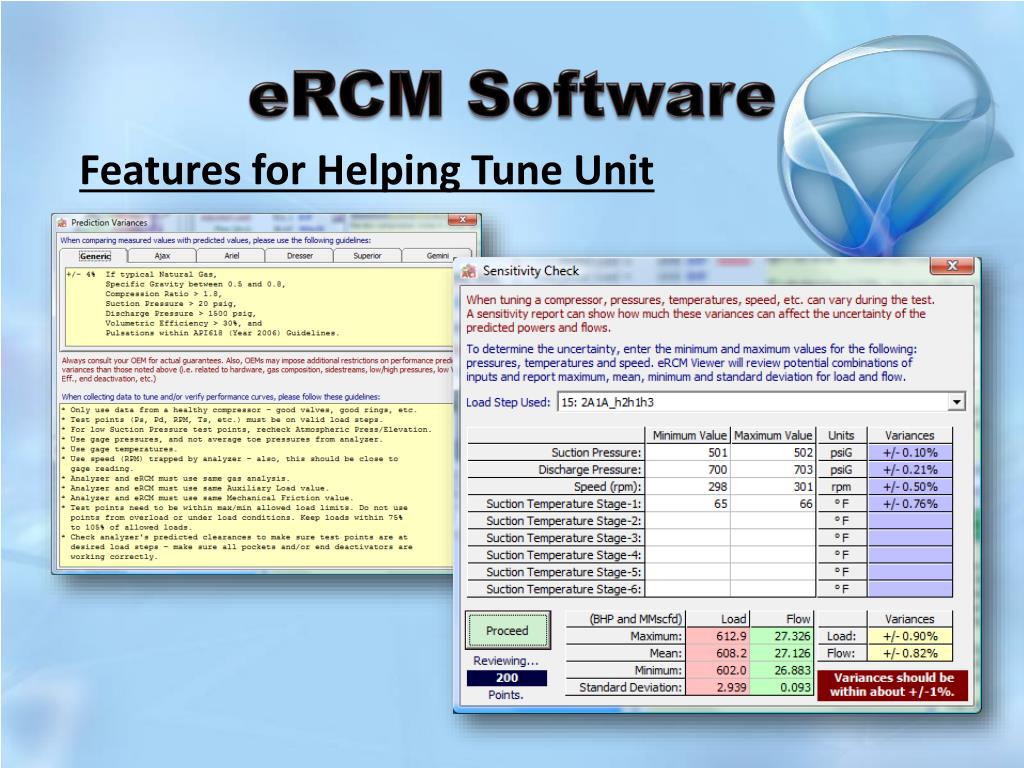Click Discharge Pressure maximum value 703
This screenshot has height=768, width=1024.
click(x=773, y=470)
